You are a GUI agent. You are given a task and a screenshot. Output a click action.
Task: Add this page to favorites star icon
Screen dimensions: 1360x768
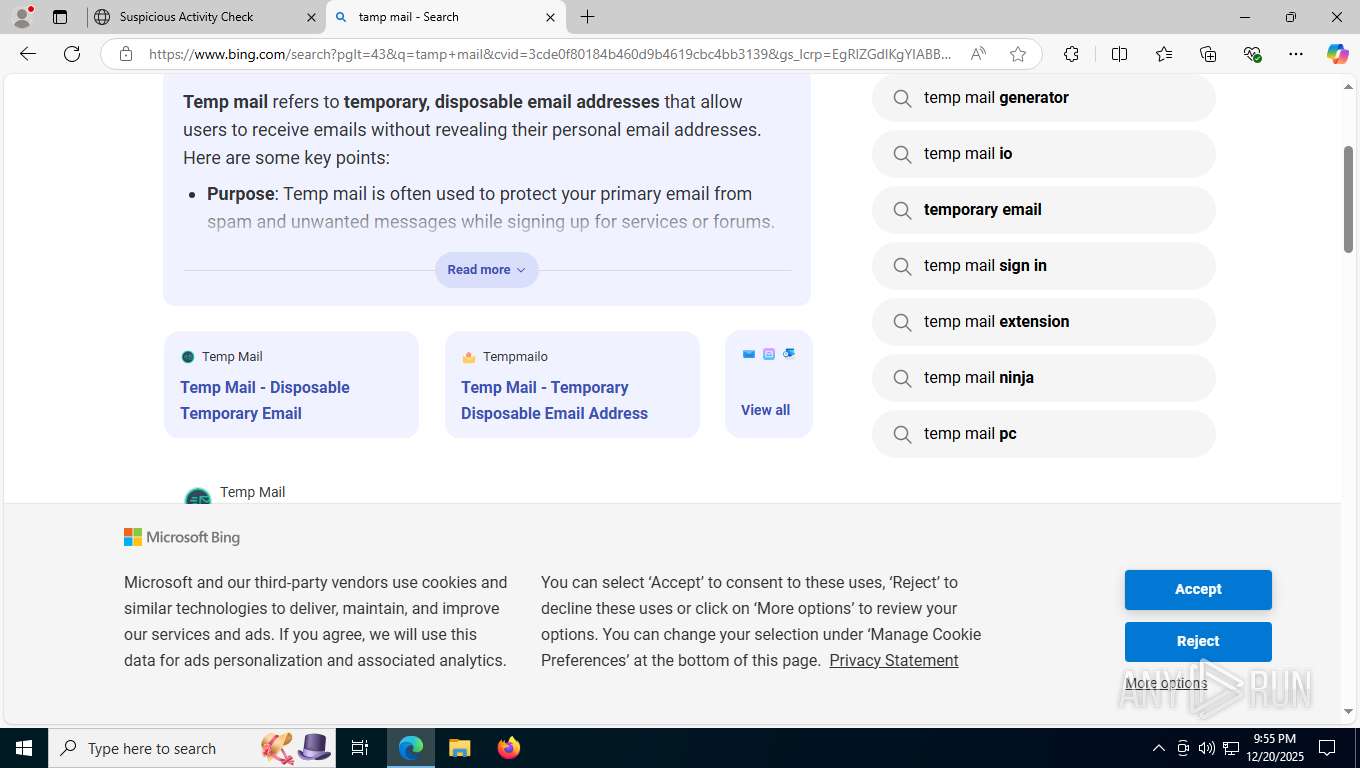click(x=1018, y=54)
